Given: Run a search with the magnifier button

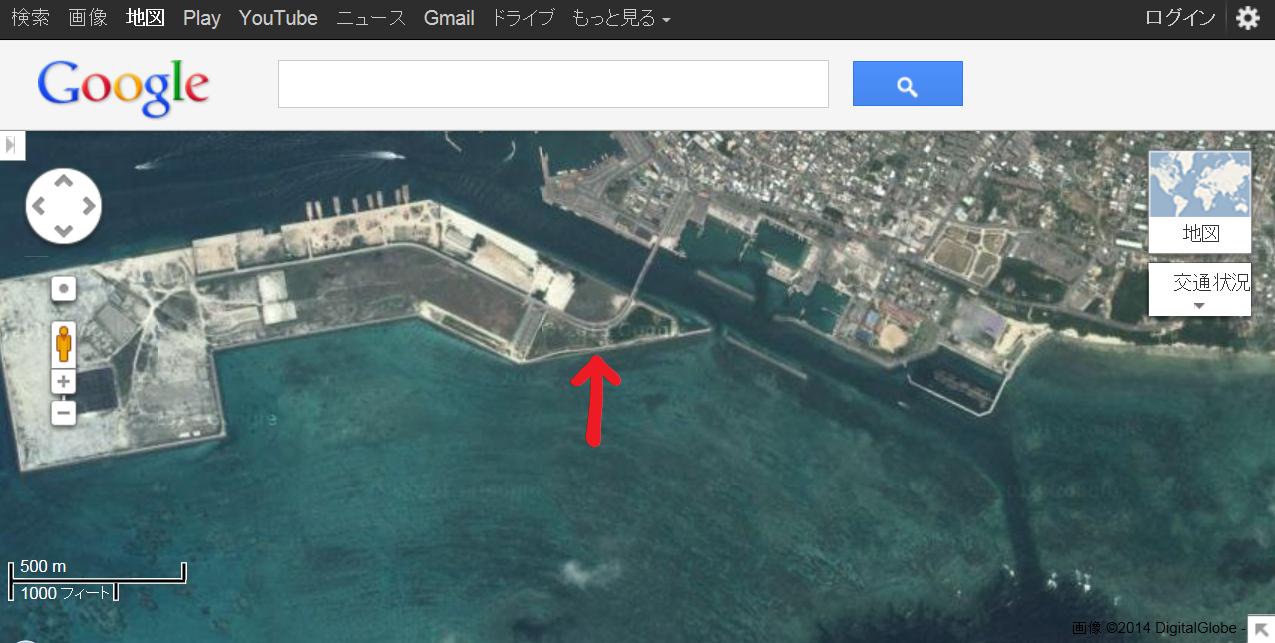Looking at the screenshot, I should coord(906,83).
